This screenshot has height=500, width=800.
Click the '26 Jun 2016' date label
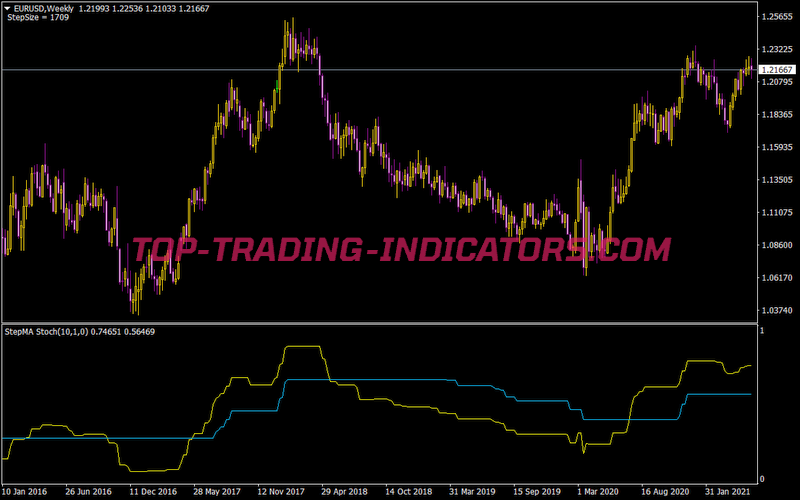(x=88, y=492)
